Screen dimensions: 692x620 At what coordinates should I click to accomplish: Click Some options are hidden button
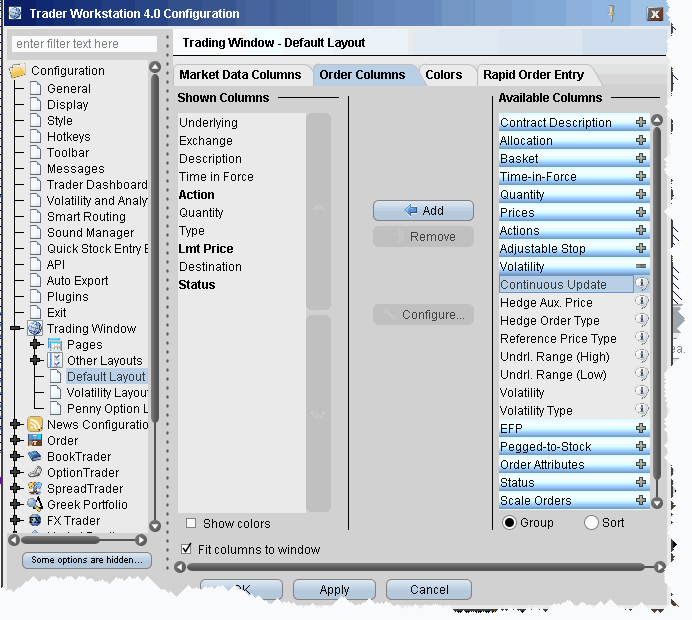(x=87, y=560)
